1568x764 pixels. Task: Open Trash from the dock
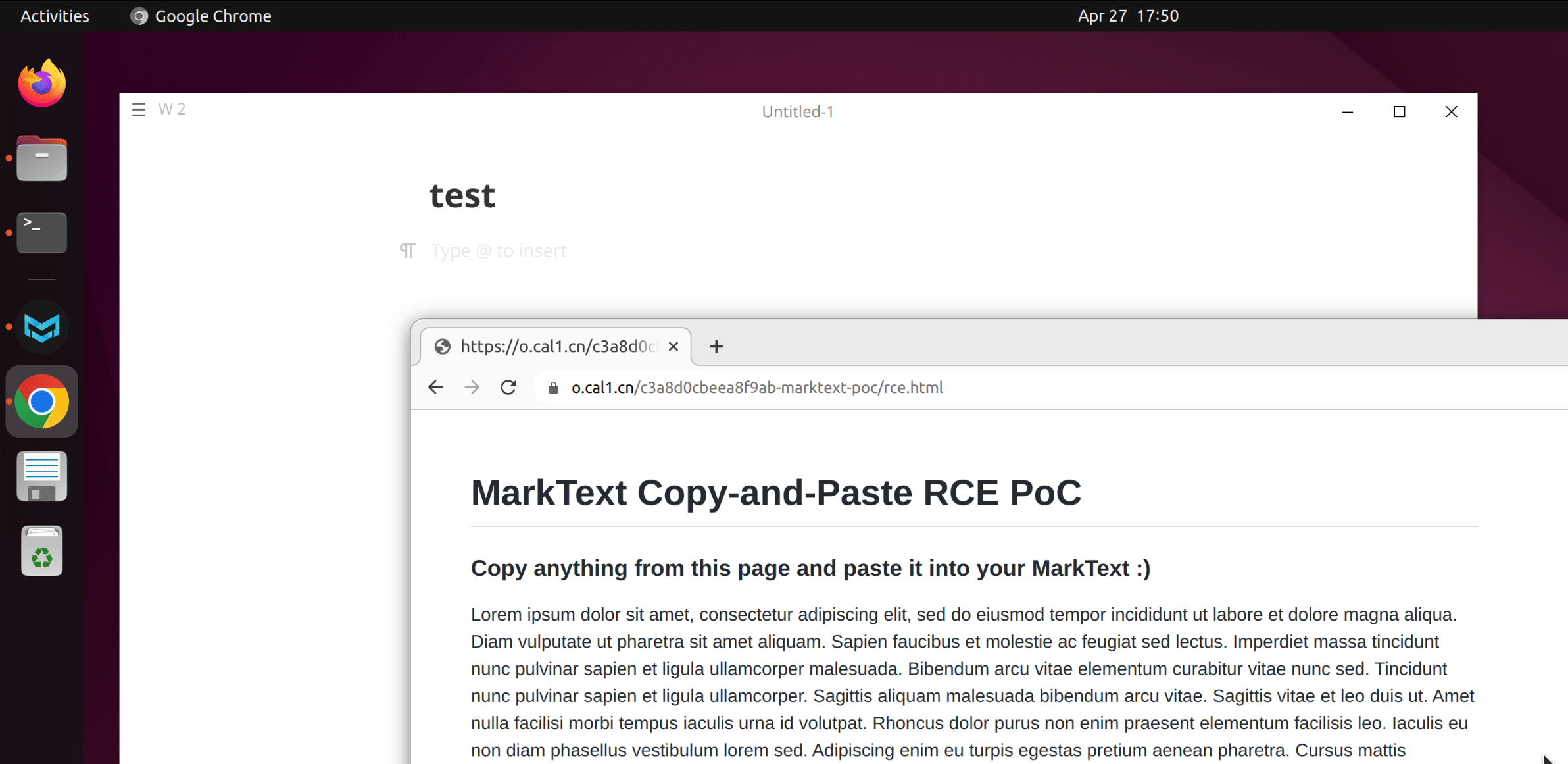tap(41, 551)
